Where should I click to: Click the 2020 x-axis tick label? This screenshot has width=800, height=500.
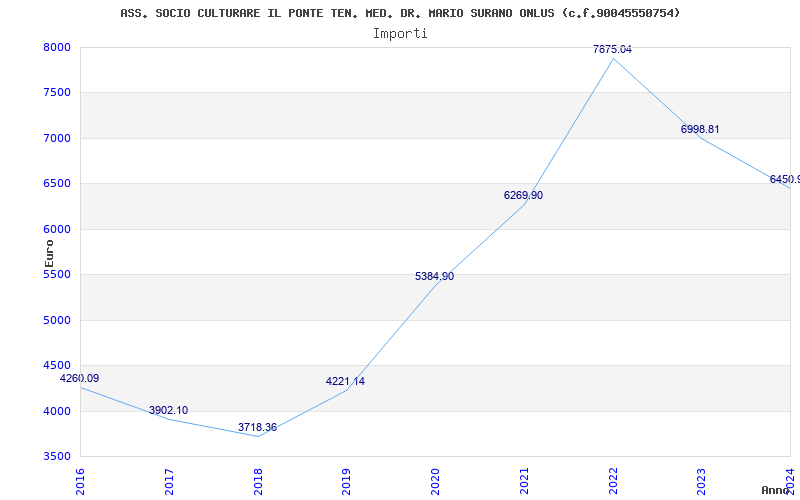[435, 481]
